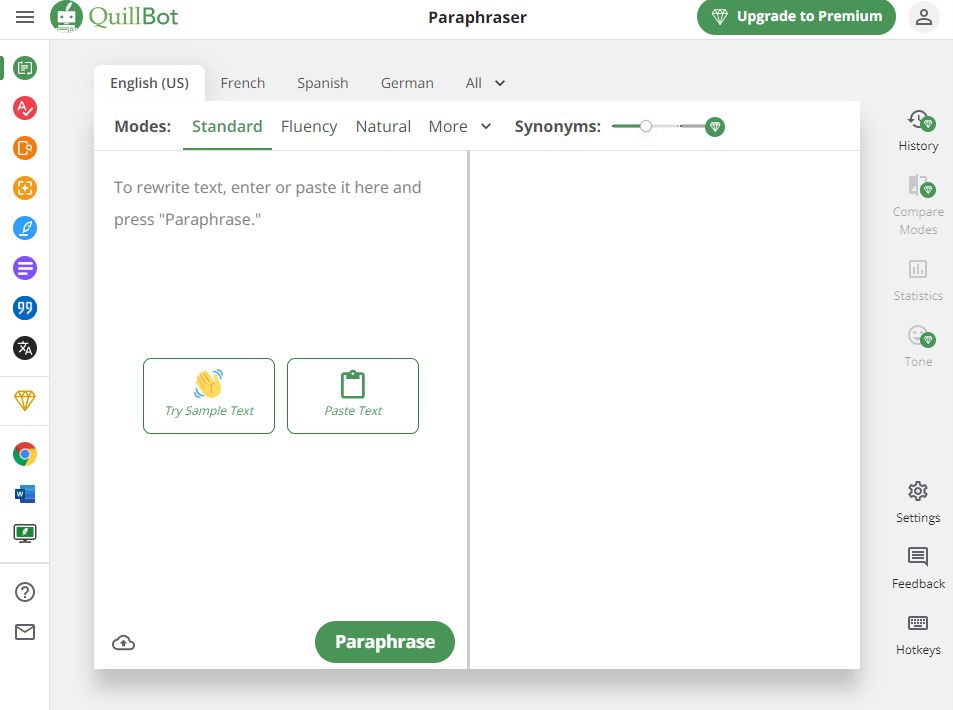Open the Citation Generator quote icon
Image resolution: width=953 pixels, height=710 pixels.
25,308
